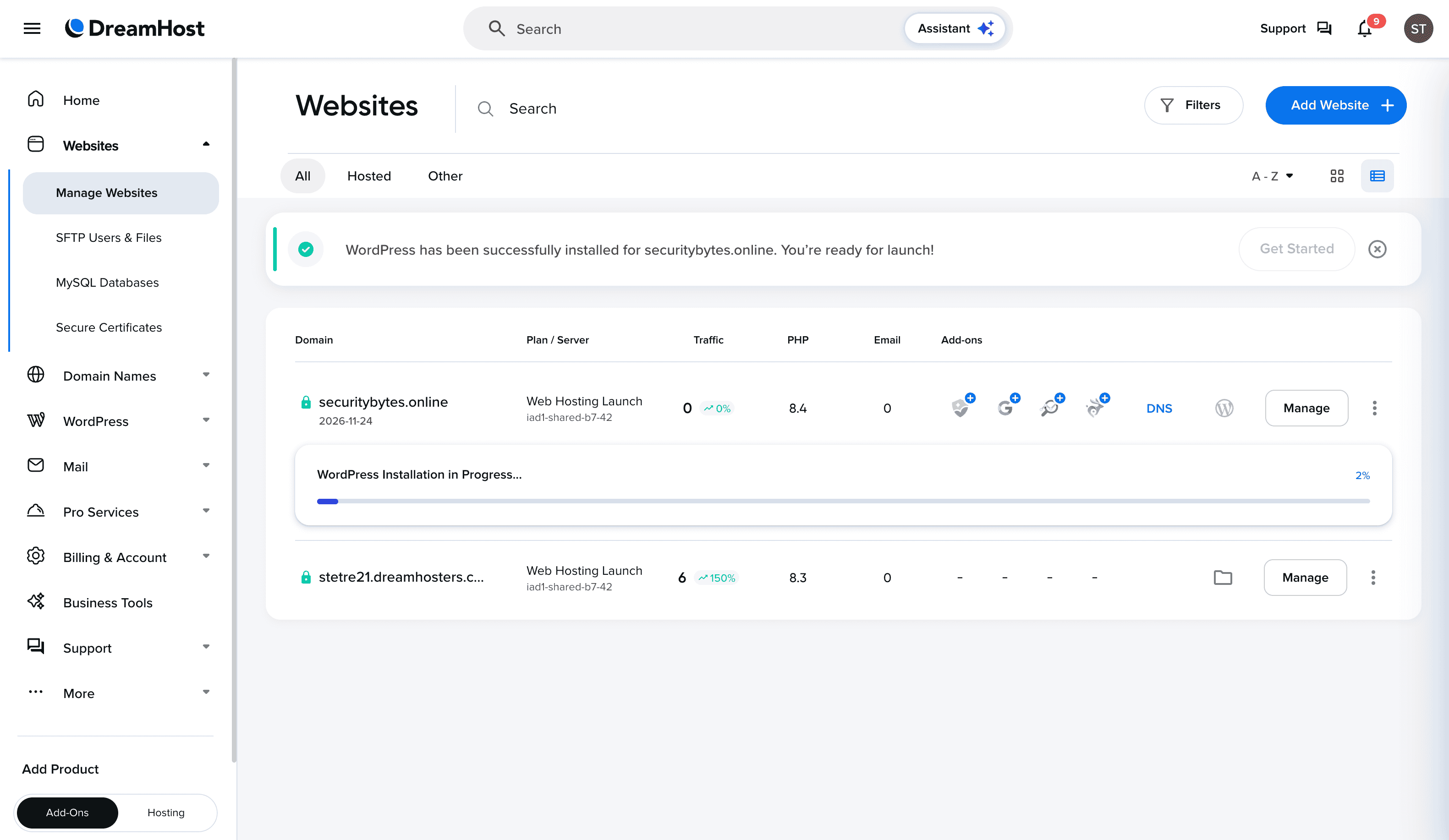The width and height of the screenshot is (1449, 840).
Task: Switch to the Hosted tab
Action: click(368, 176)
